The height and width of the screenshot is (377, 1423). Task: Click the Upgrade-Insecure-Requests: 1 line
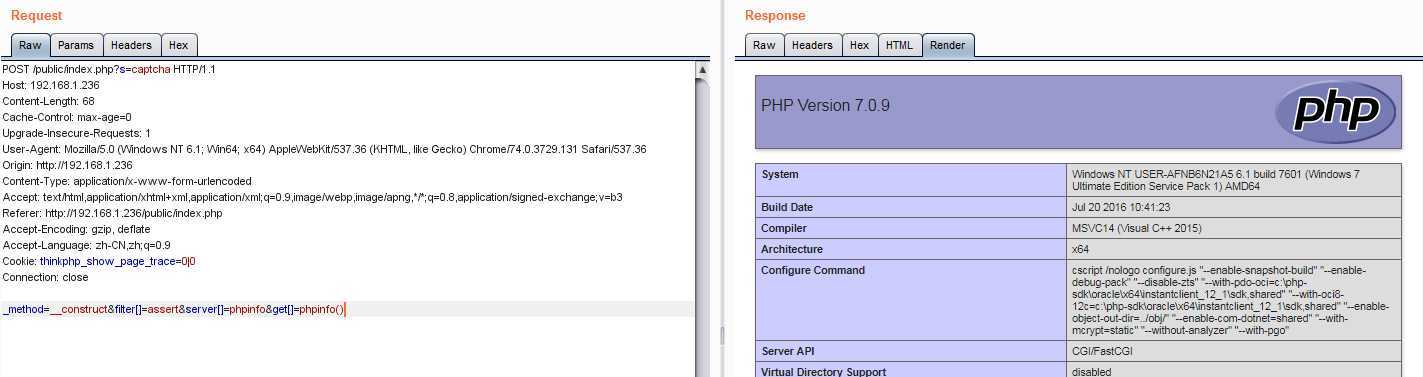(77, 133)
